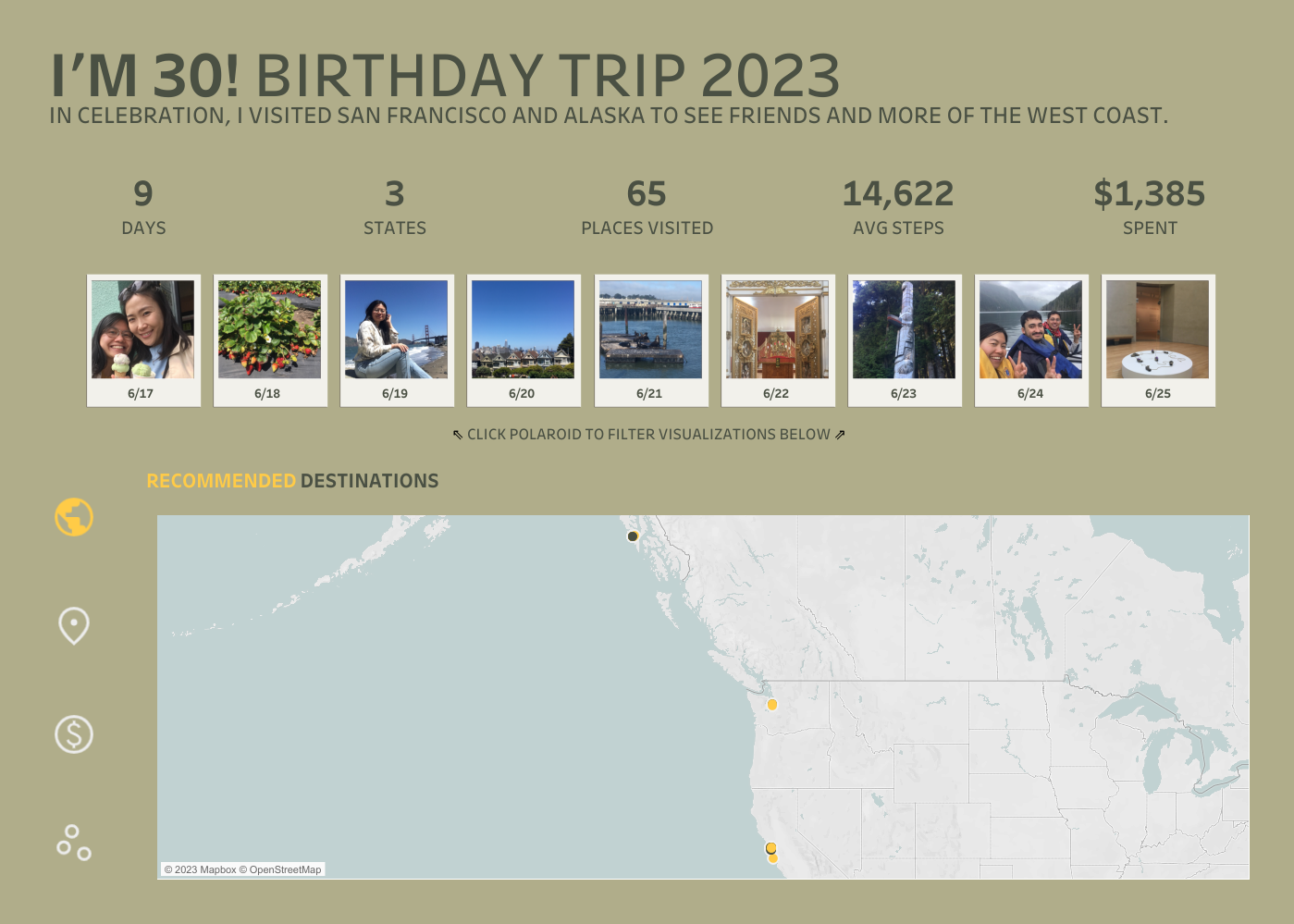The image size is (1294, 924).
Task: Select the yellow Pacific Northwest map dot
Action: (x=772, y=705)
